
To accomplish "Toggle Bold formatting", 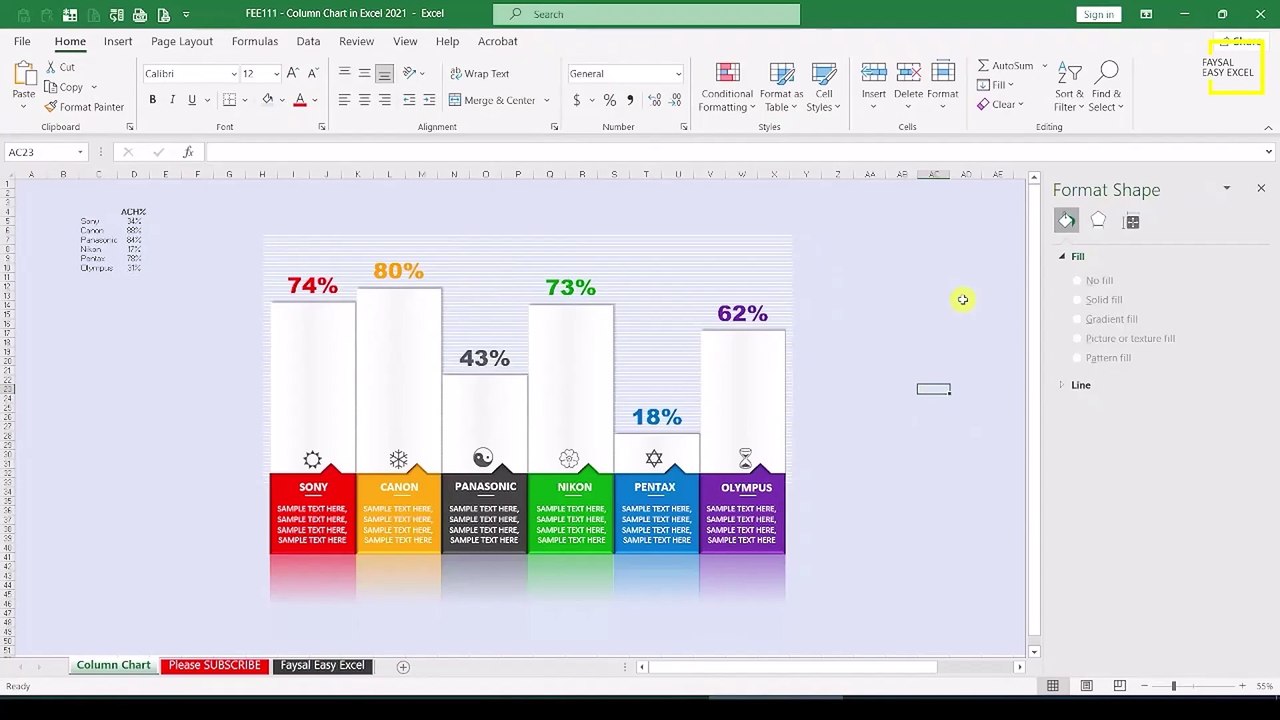I will [152, 100].
